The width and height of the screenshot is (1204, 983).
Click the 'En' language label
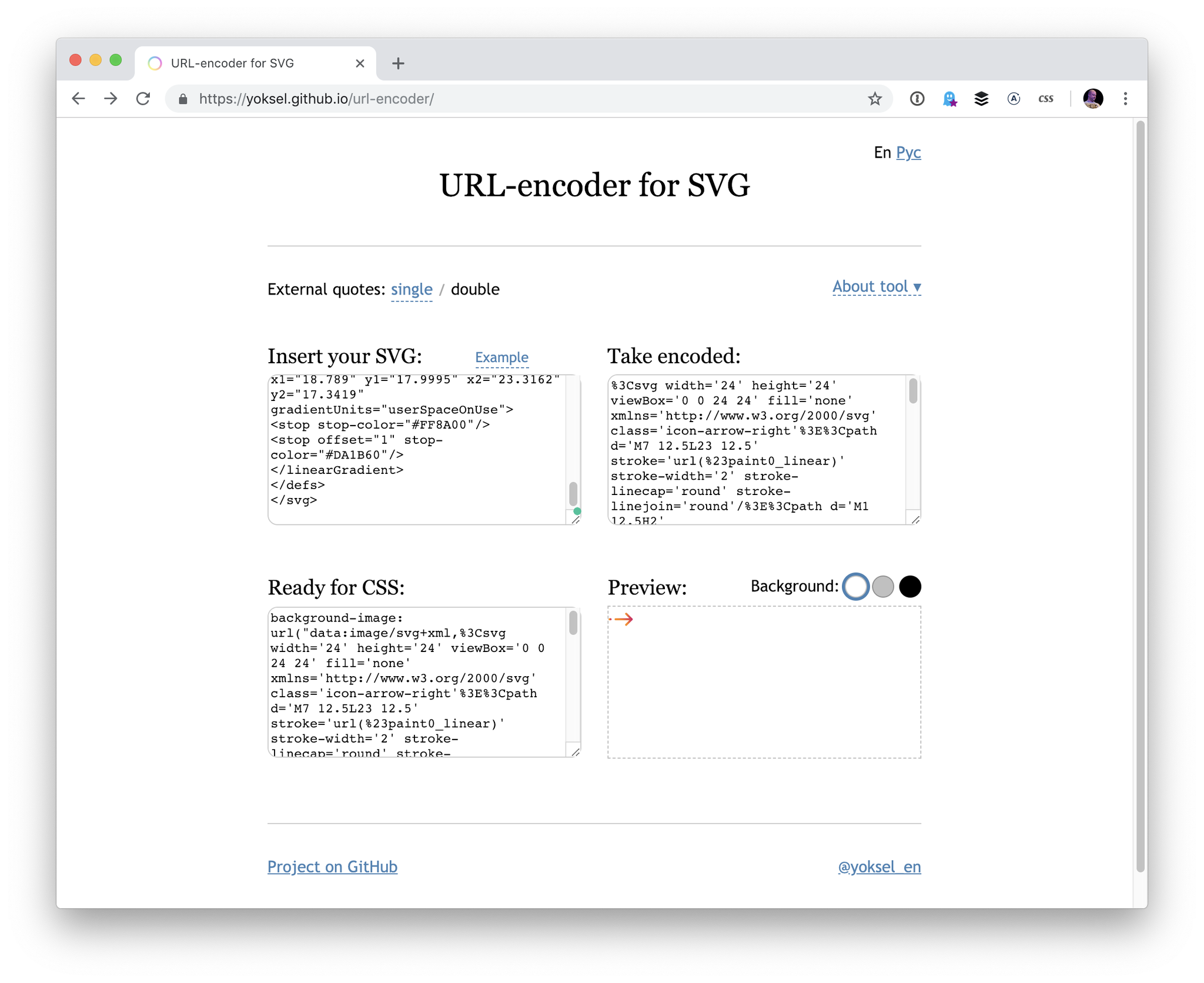pyautogui.click(x=882, y=152)
